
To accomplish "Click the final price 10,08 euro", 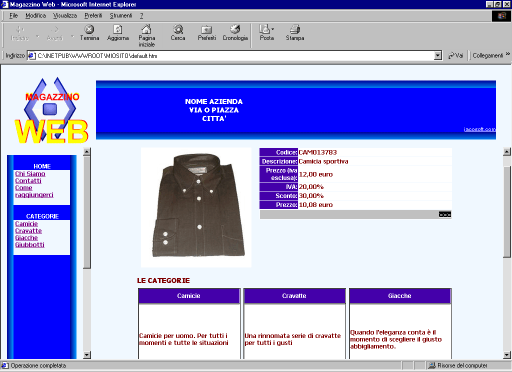I will click(x=316, y=205).
